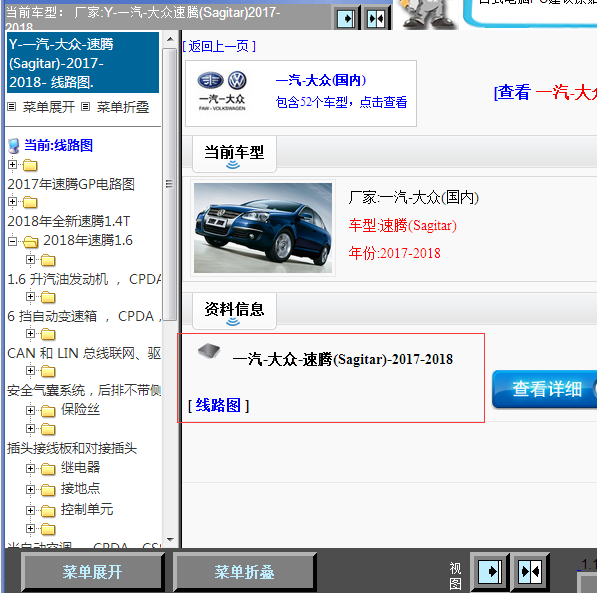Click the folder icon of 2017年速腾GP电路图
597x593 pixels.
coord(30,166)
